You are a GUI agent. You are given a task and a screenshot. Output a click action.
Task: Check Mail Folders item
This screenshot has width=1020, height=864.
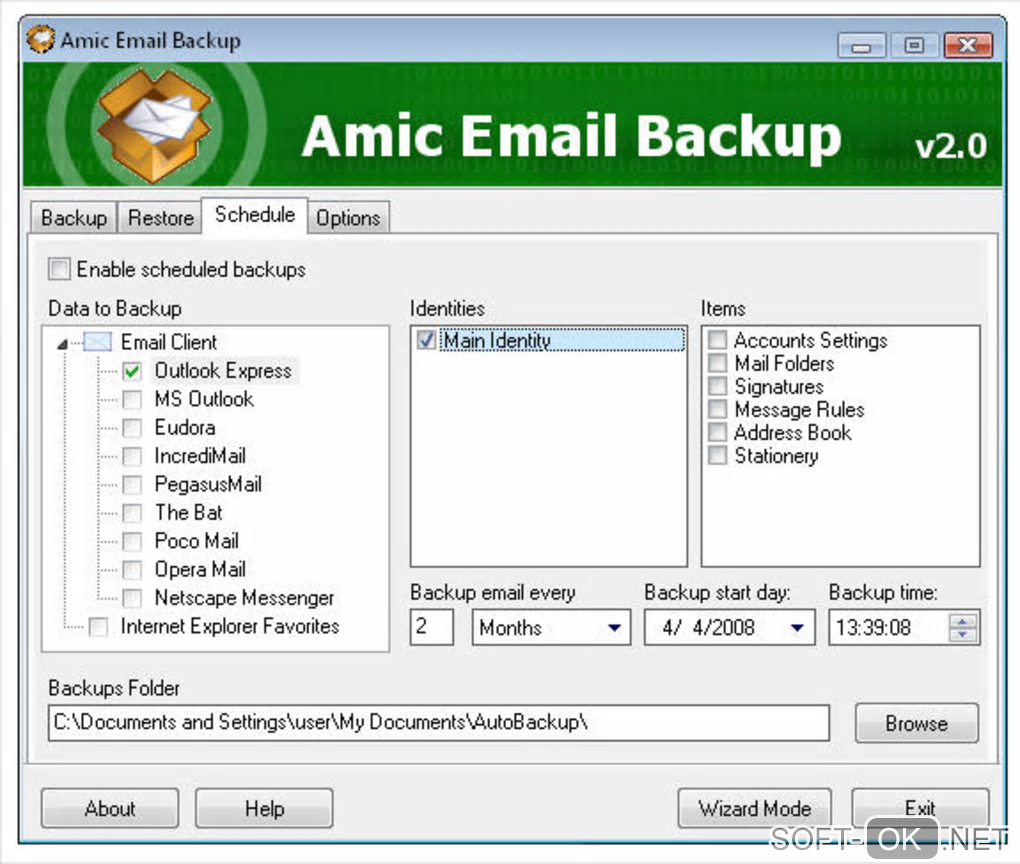718,362
